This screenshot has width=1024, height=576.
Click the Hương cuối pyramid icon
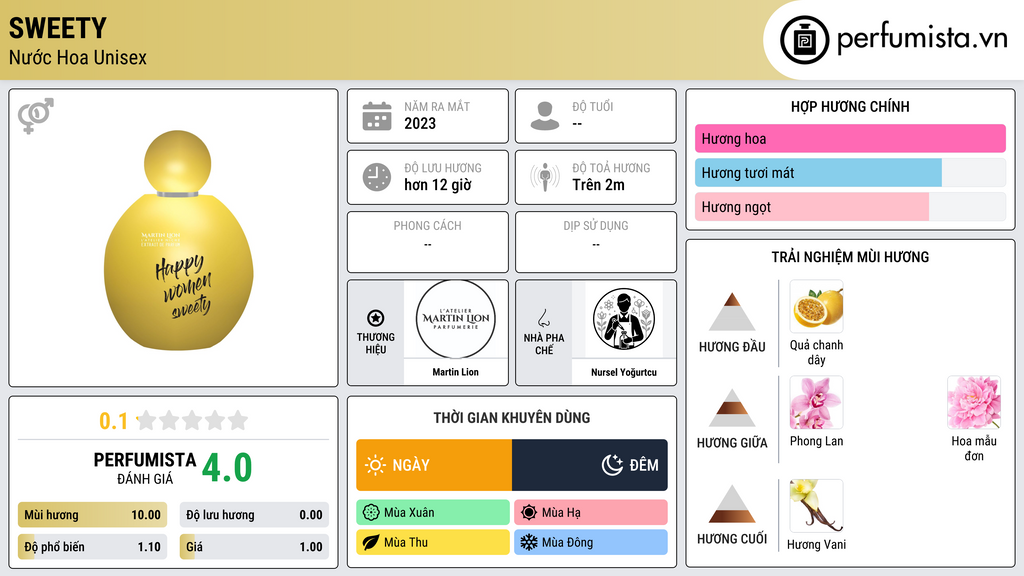(732, 504)
